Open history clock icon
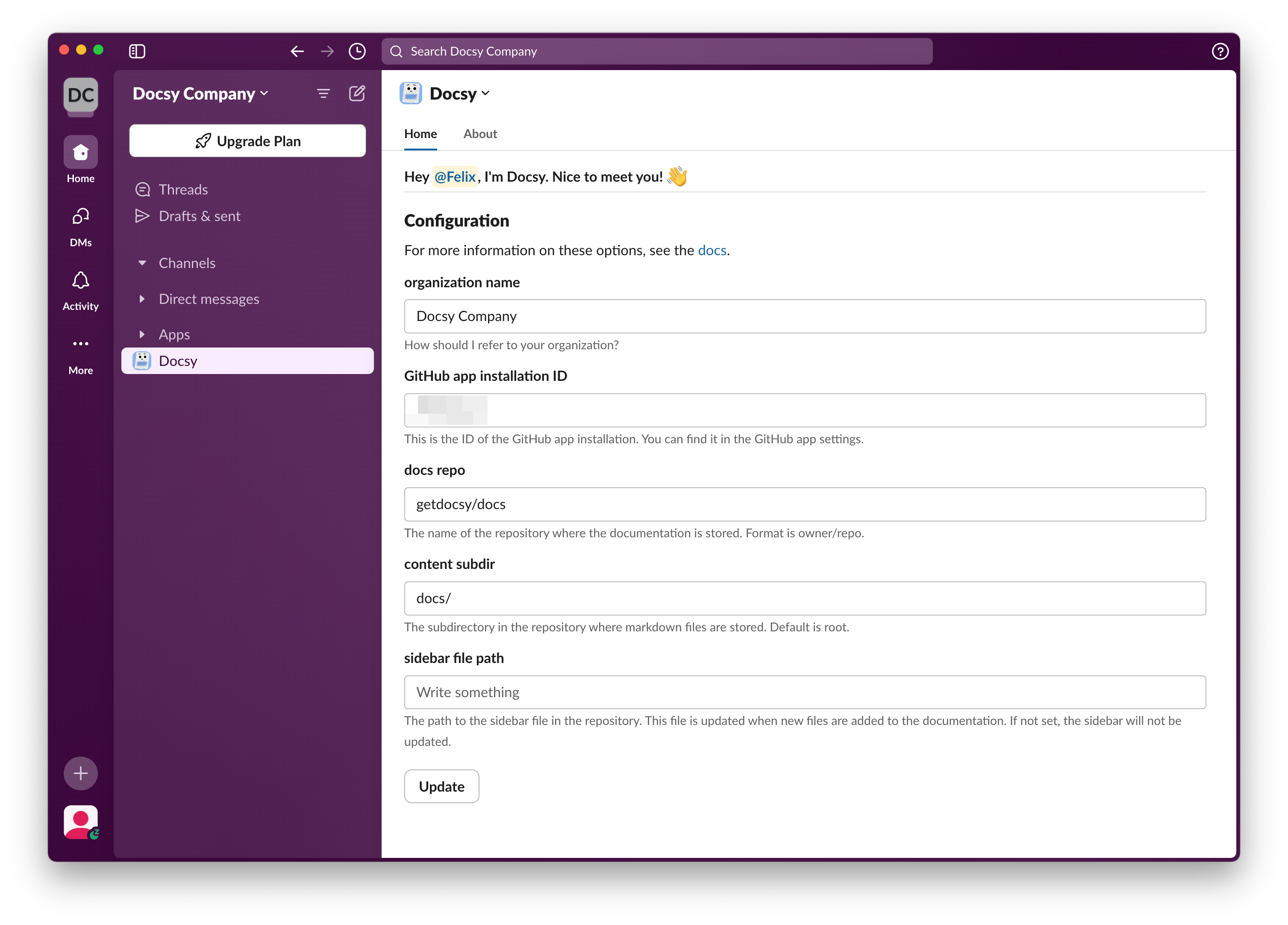The height and width of the screenshot is (925, 1288). (357, 52)
